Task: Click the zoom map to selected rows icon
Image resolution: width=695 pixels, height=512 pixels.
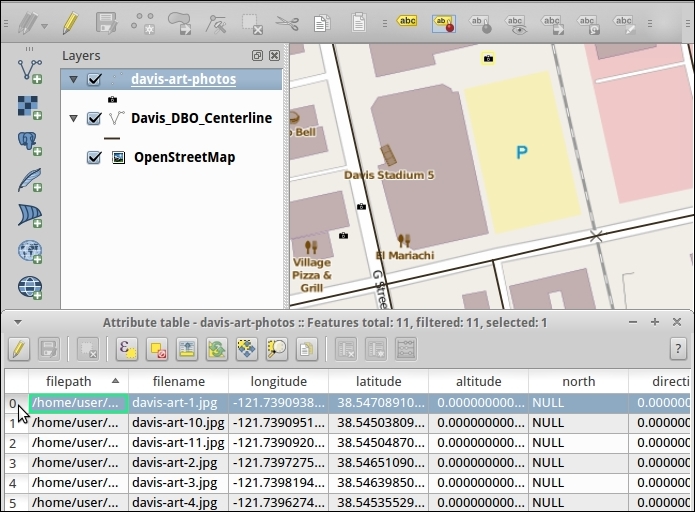Action: click(276, 349)
